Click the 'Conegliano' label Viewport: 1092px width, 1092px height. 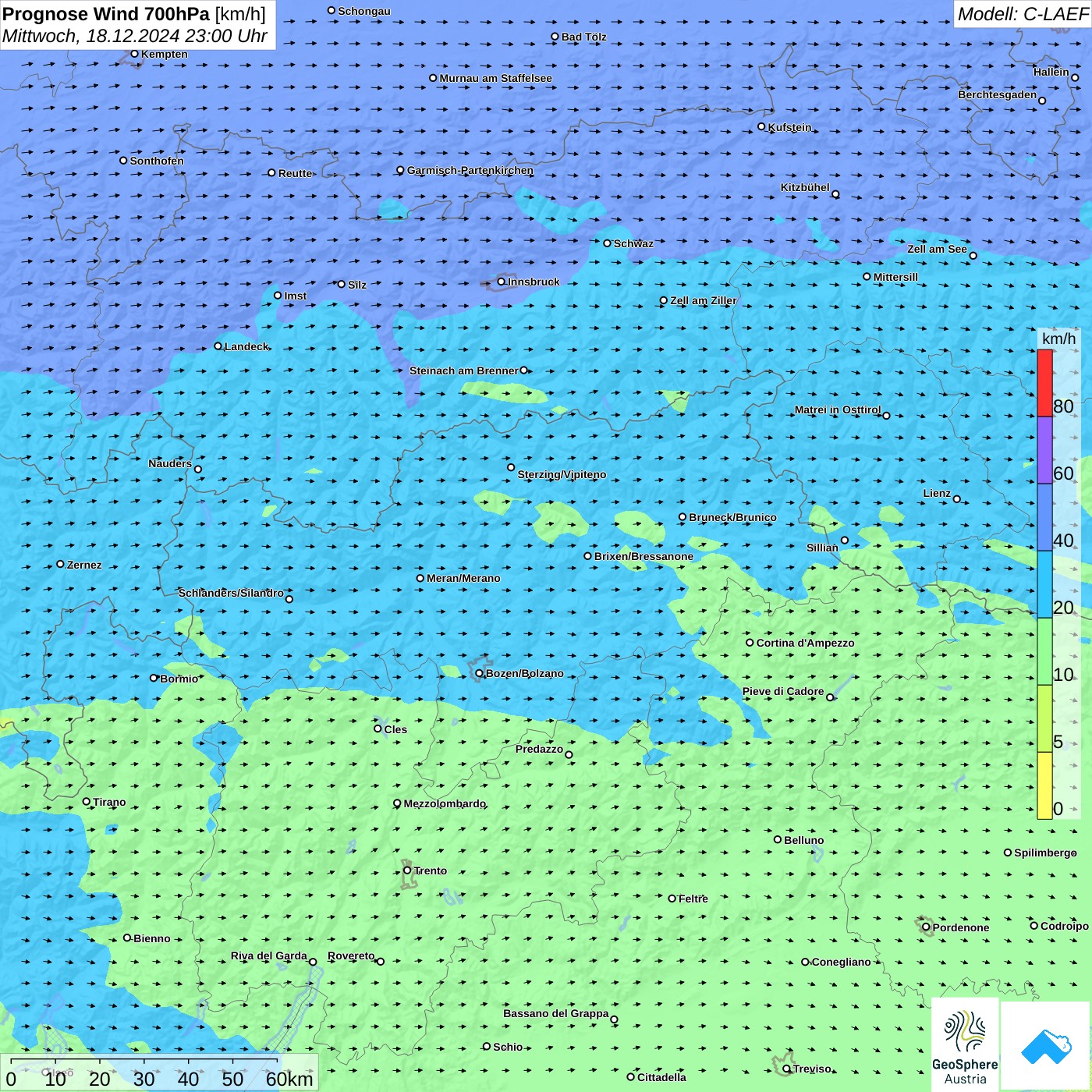(841, 962)
